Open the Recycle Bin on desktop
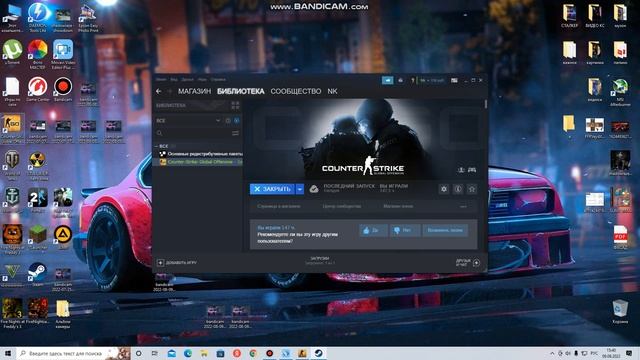This screenshot has width=640, height=360. (620, 311)
